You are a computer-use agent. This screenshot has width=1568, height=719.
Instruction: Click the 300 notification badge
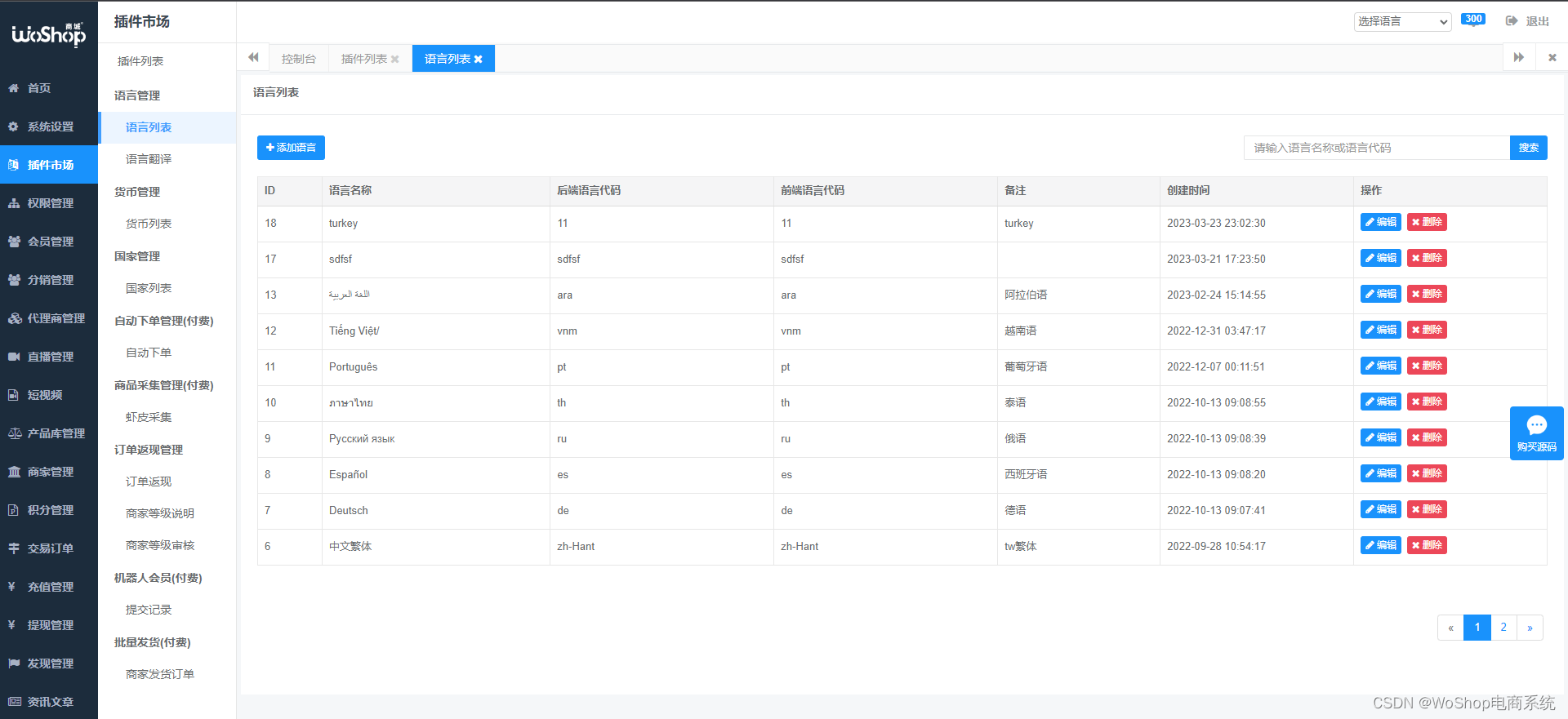[1473, 20]
